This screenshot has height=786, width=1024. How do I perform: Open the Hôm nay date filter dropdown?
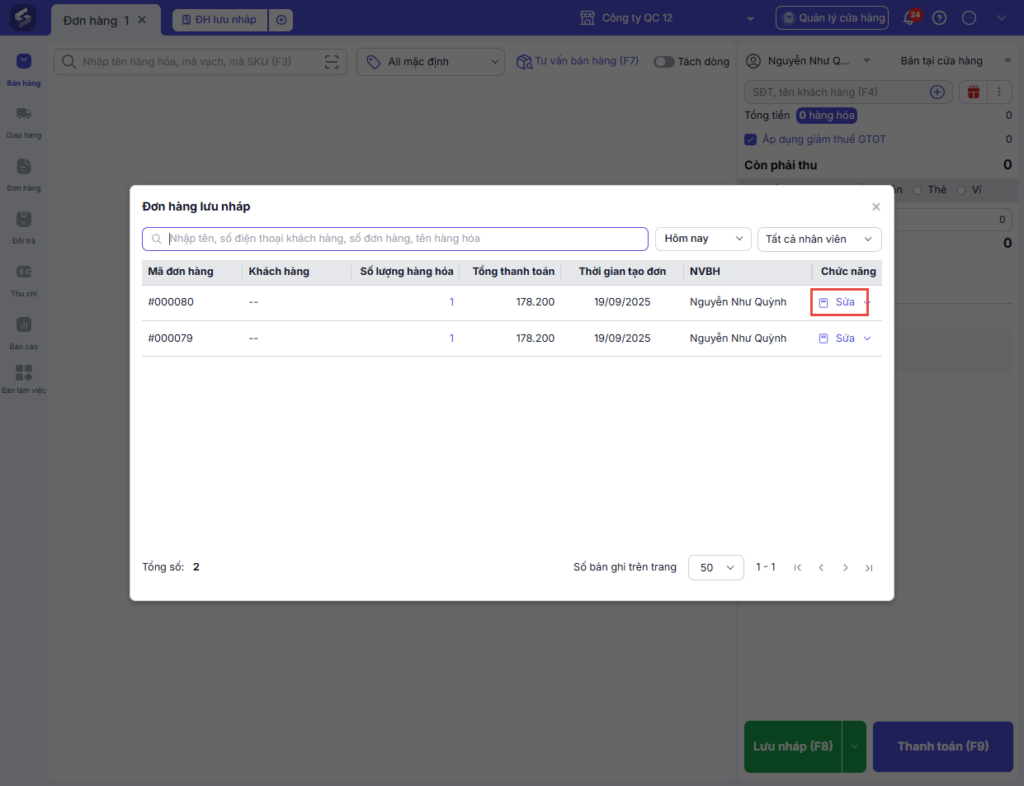pos(703,239)
